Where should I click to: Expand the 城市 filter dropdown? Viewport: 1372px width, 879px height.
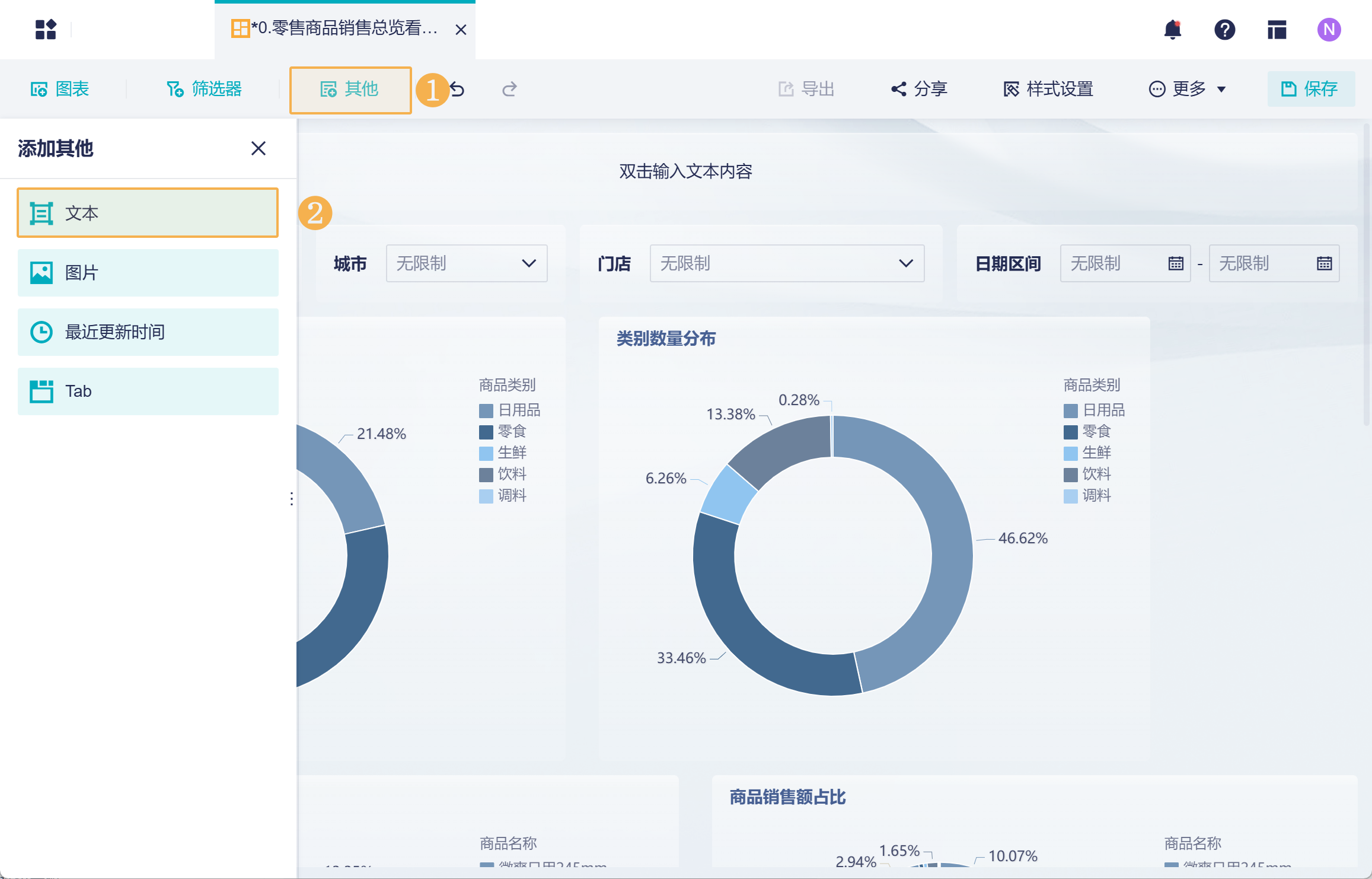coord(467,263)
